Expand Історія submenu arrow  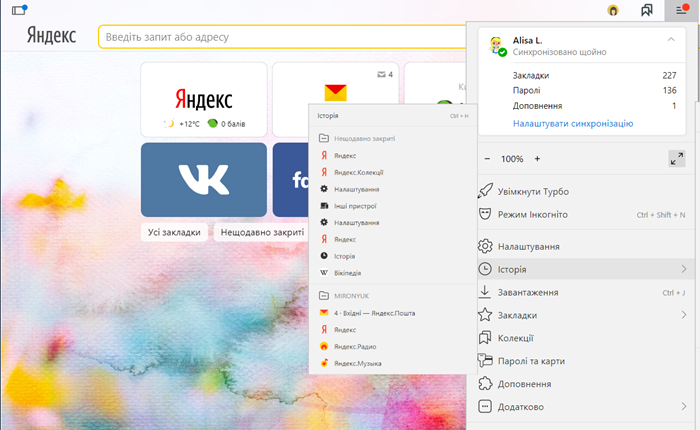click(x=684, y=269)
